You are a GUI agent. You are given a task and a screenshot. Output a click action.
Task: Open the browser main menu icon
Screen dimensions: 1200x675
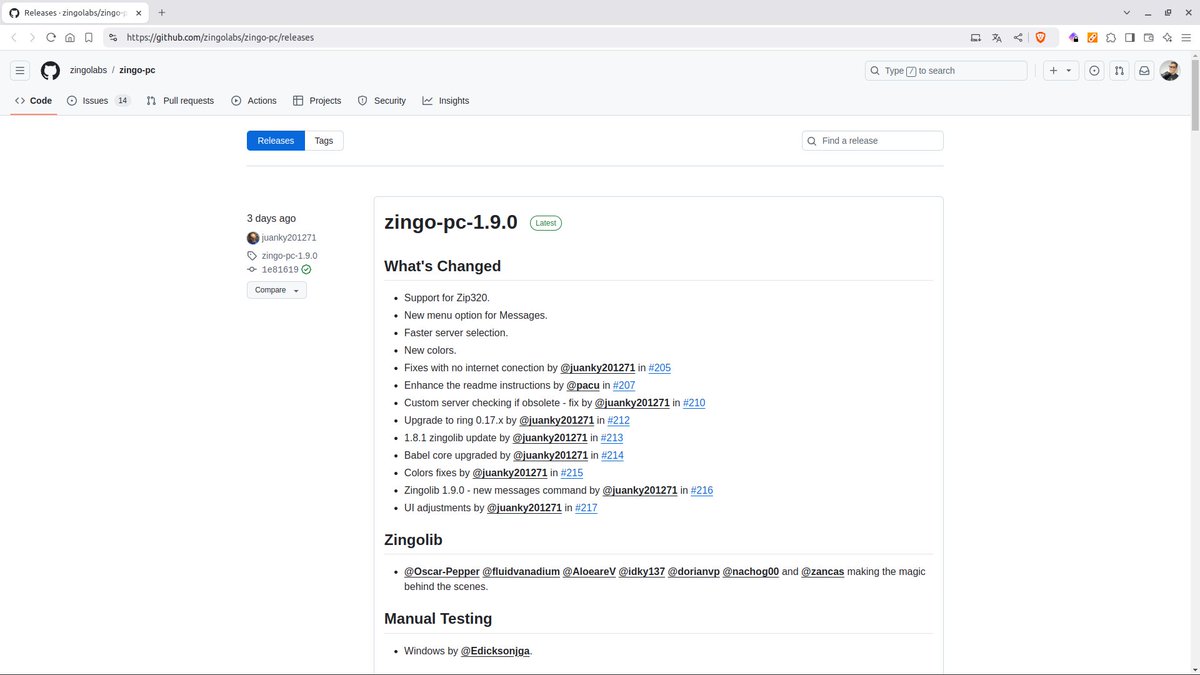(1186, 37)
